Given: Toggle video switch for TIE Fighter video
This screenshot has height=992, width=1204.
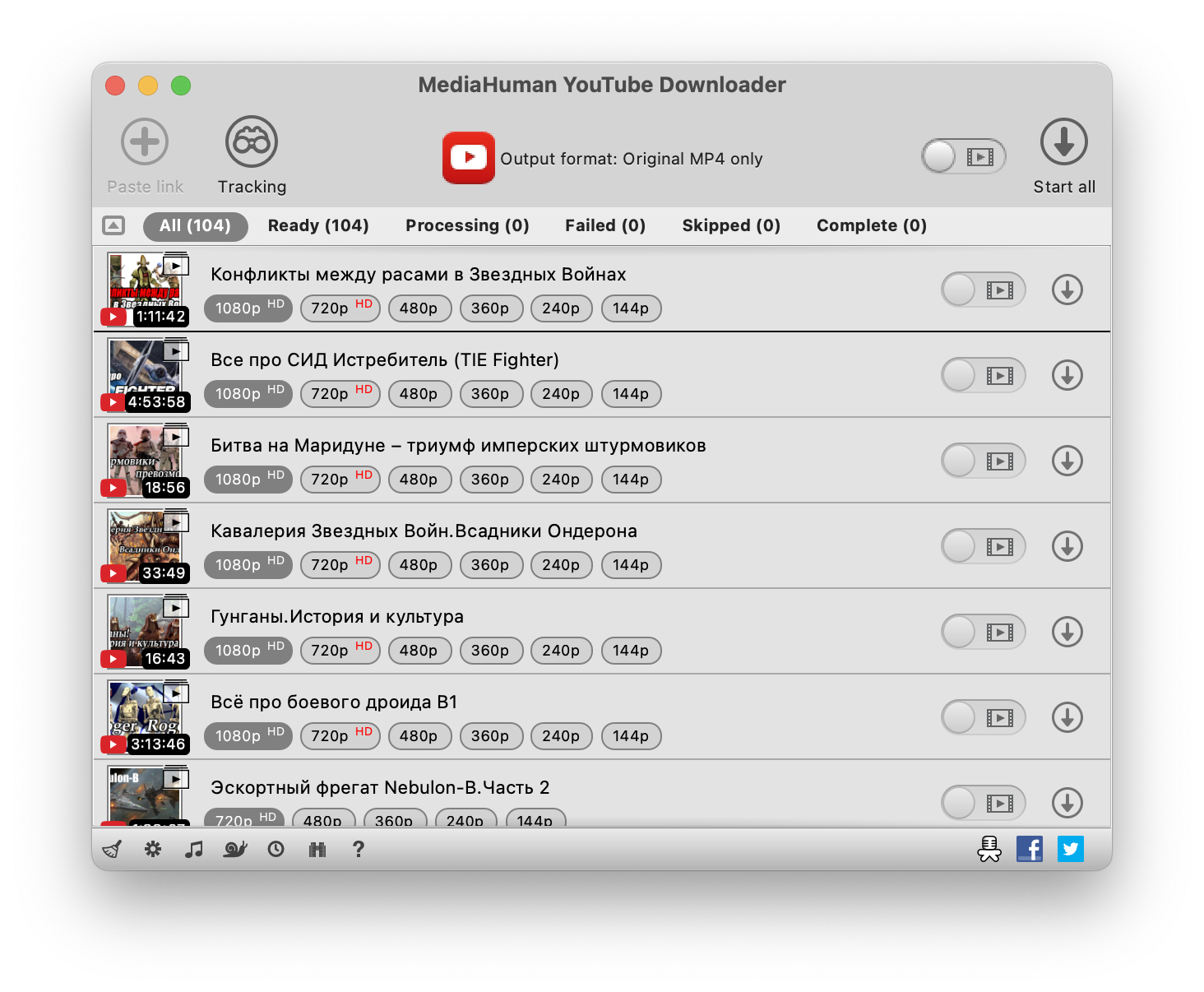Looking at the screenshot, I should [983, 375].
